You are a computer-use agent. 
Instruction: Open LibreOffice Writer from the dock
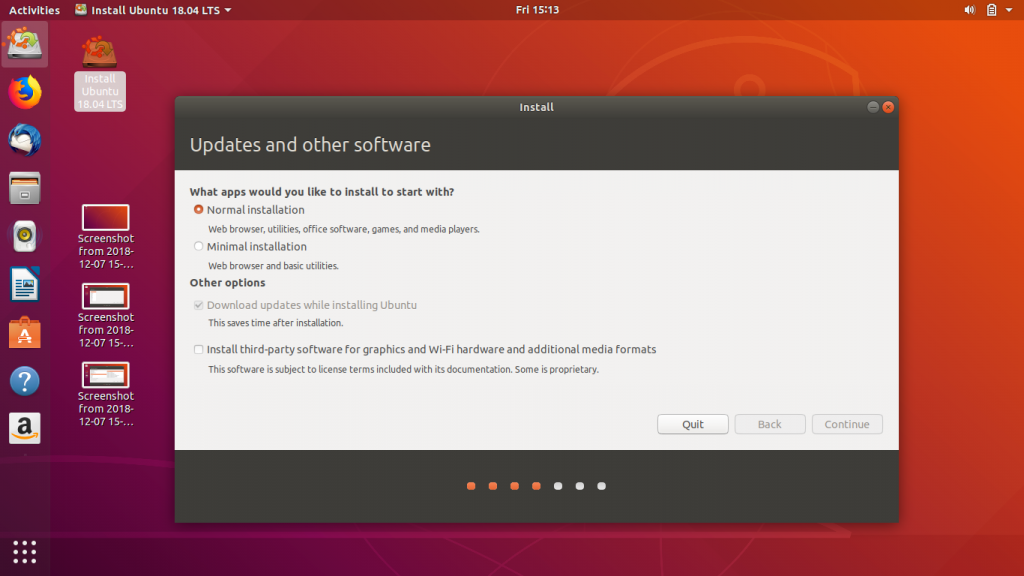[24, 284]
